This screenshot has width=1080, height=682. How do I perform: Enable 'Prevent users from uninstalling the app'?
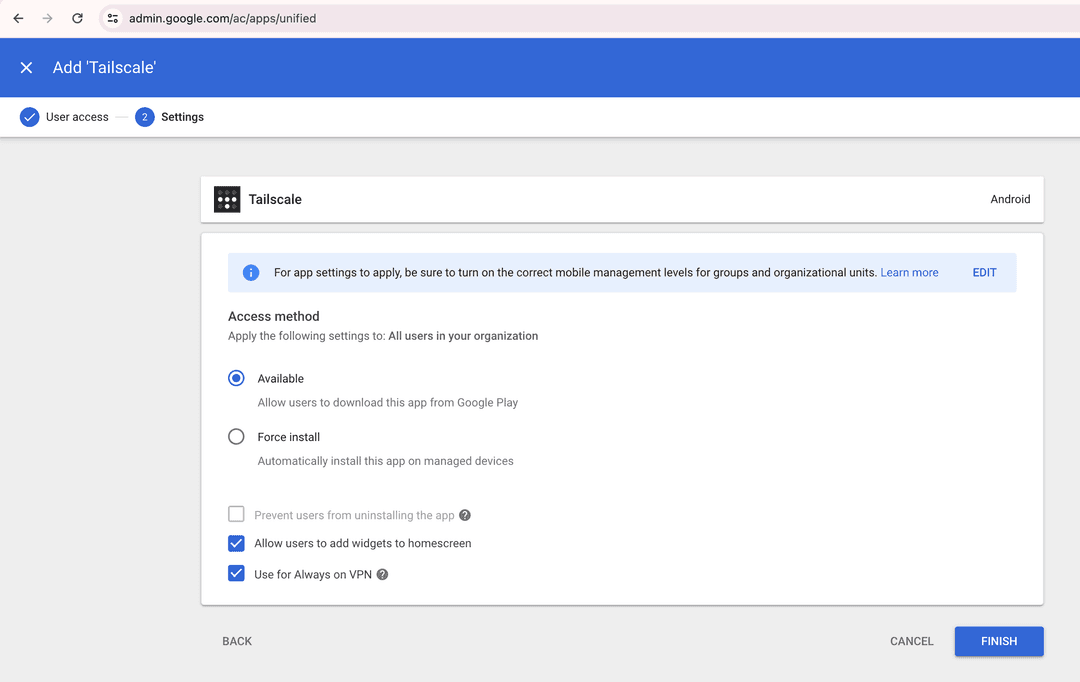coord(236,514)
